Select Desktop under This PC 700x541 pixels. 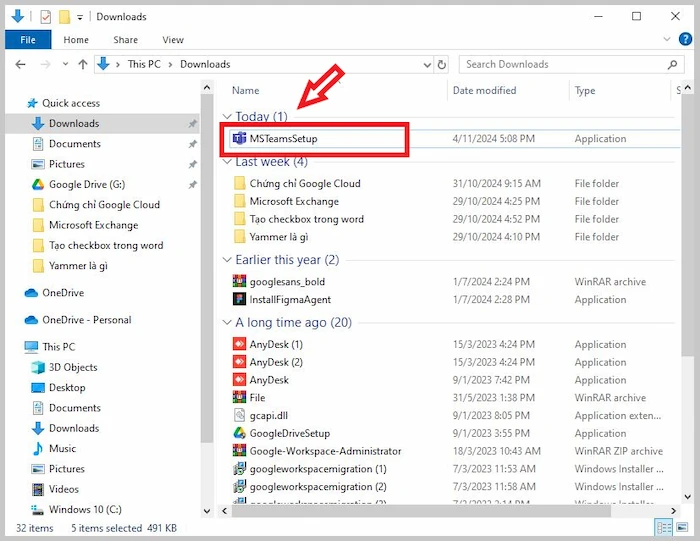coord(67,387)
